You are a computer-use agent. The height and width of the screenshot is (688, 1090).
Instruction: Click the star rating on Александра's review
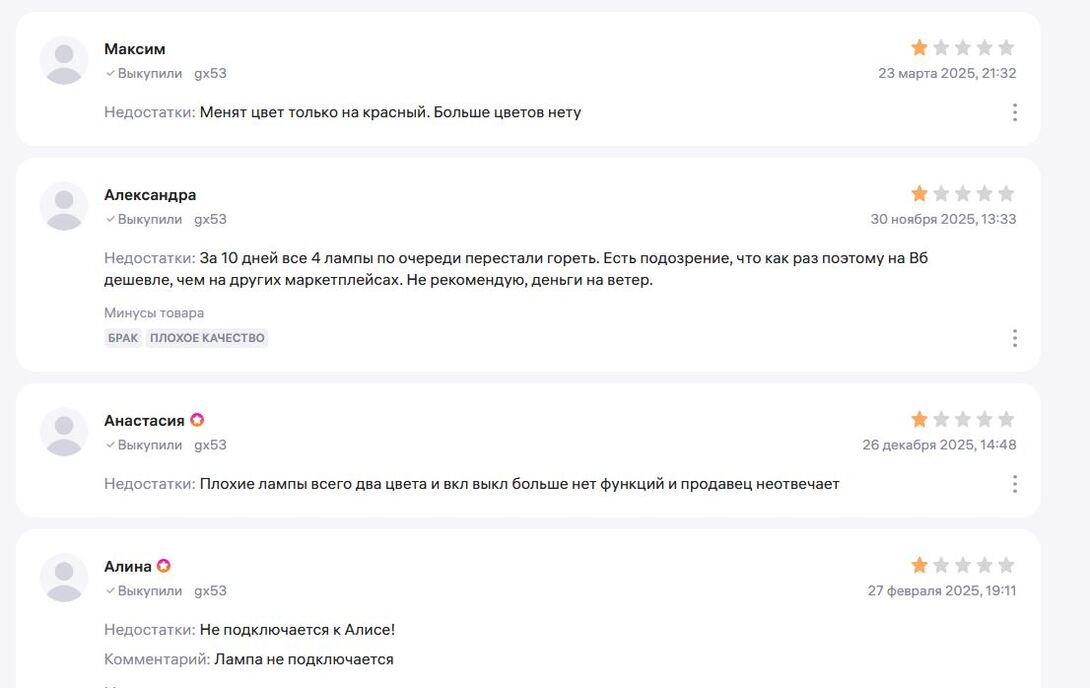coord(962,194)
